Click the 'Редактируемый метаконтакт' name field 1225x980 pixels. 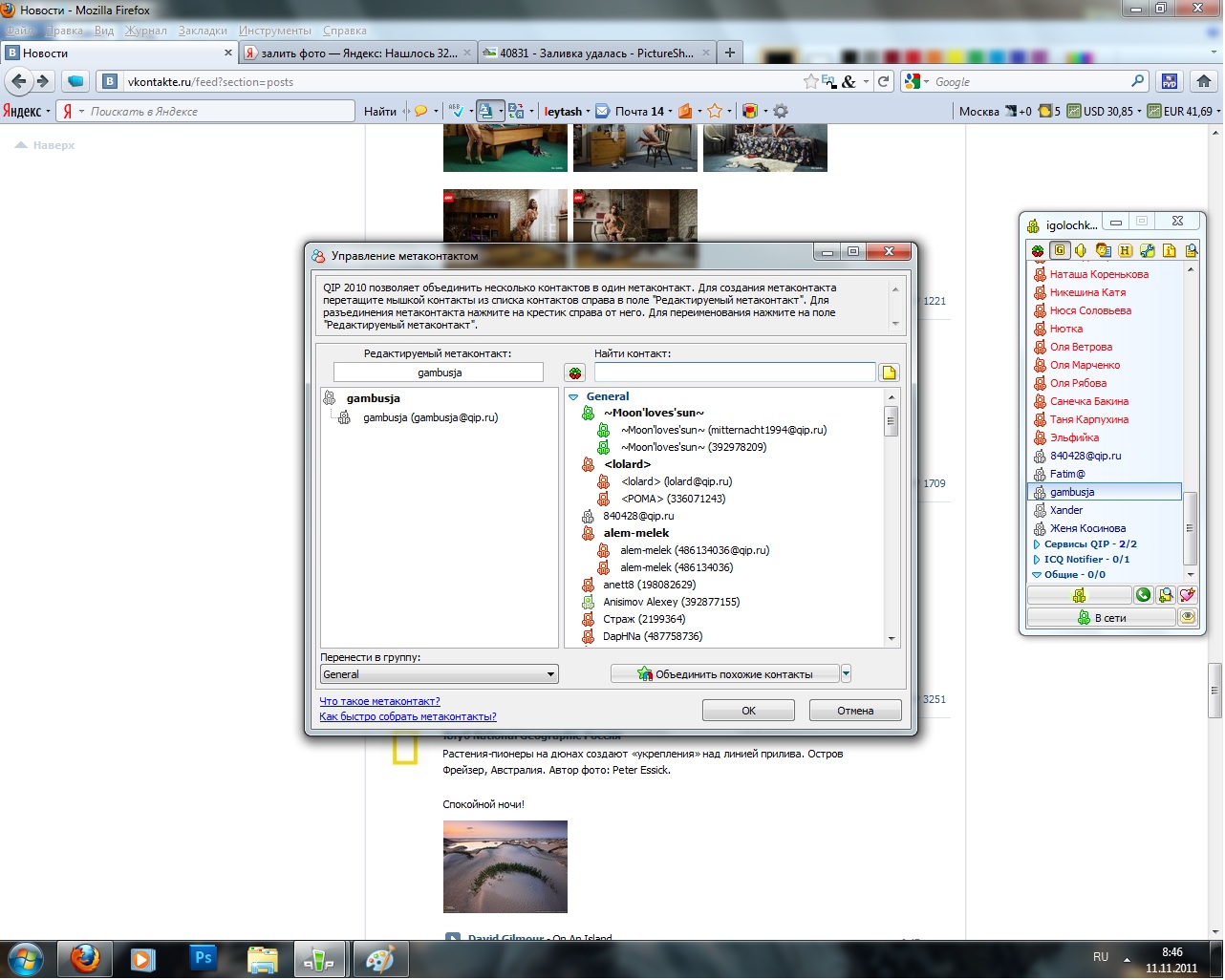(439, 373)
